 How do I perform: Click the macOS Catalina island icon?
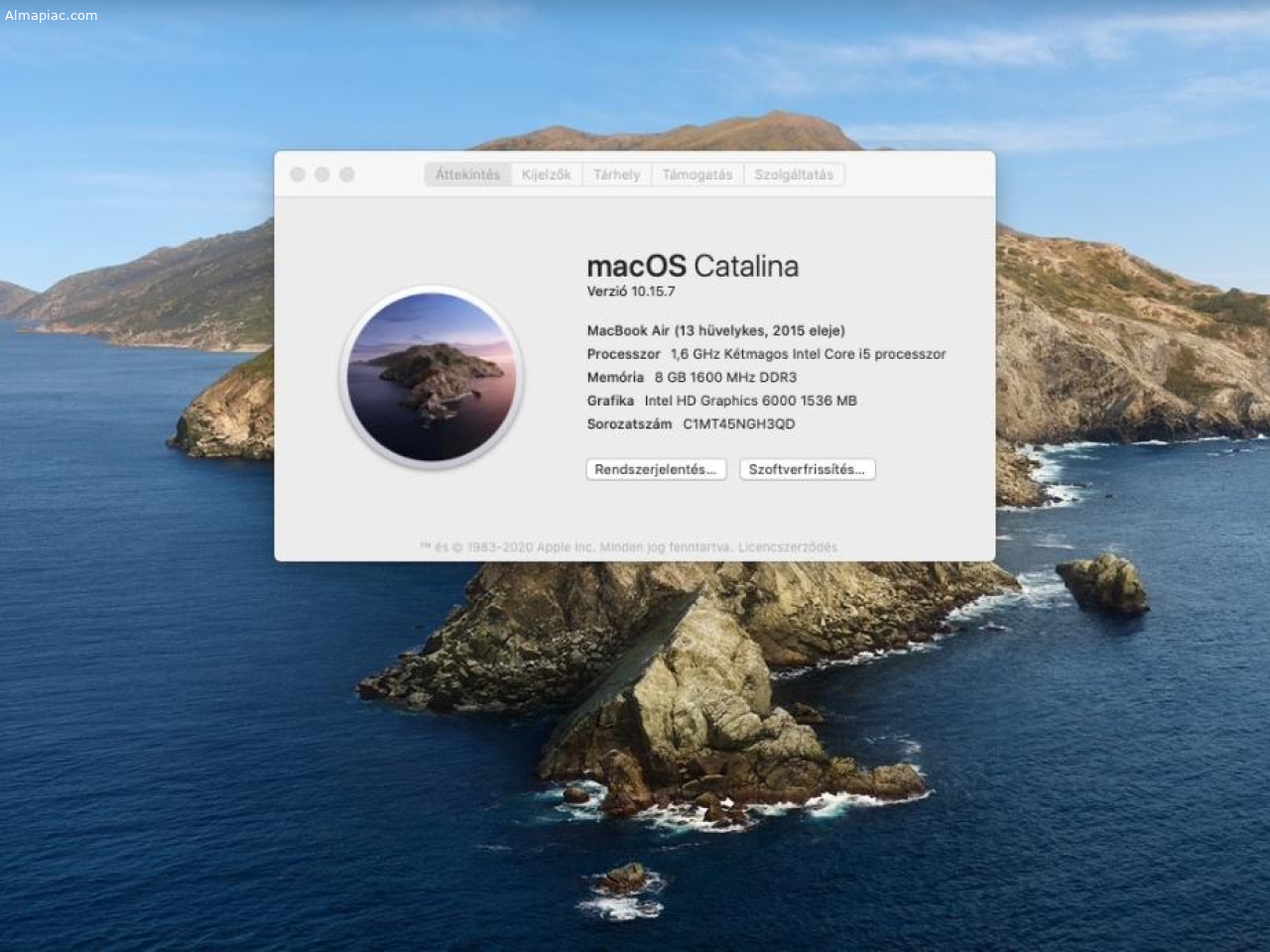click(x=432, y=377)
